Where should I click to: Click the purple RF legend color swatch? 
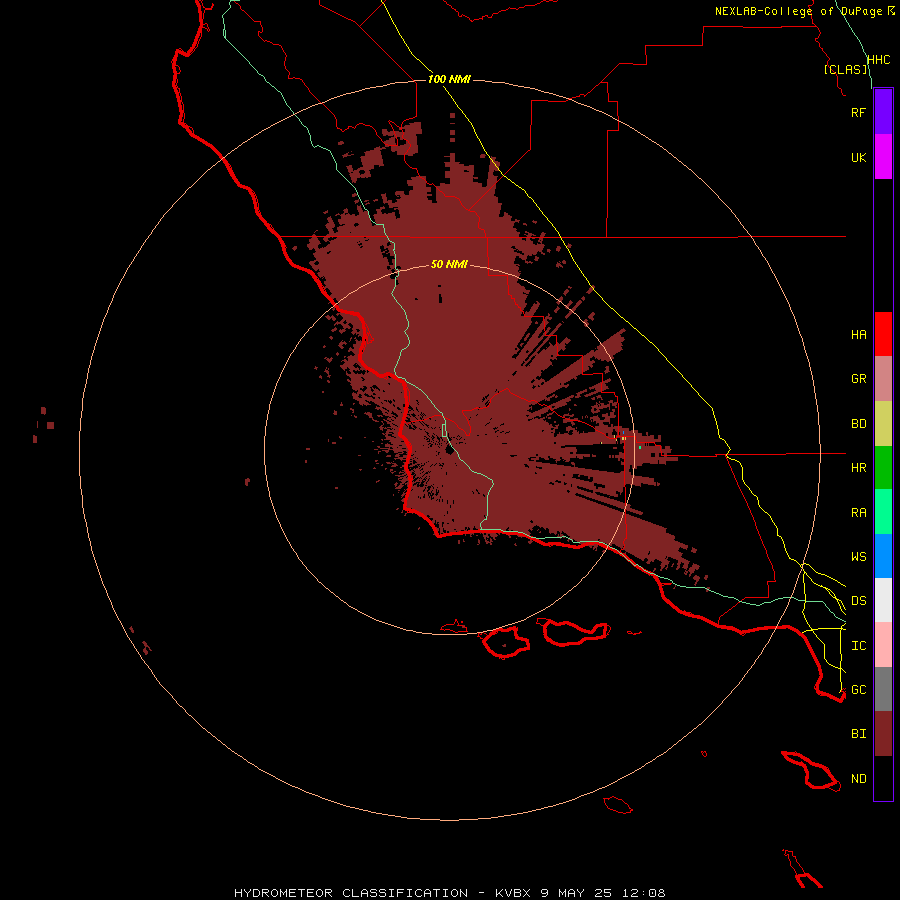(883, 112)
